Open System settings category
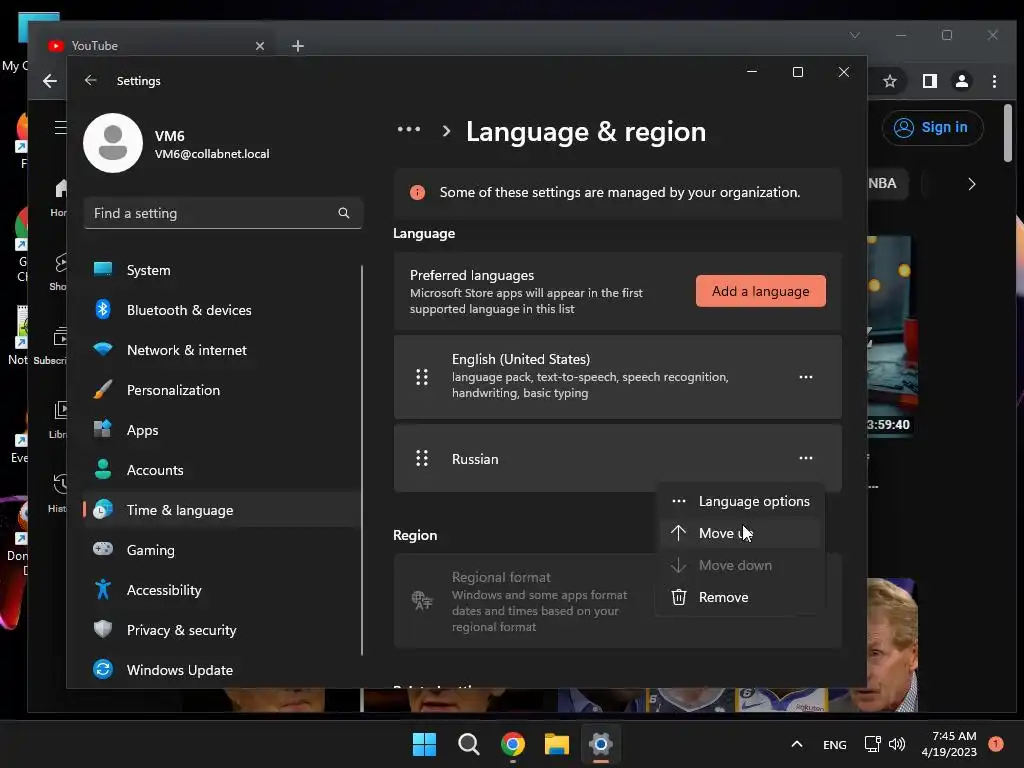 click(221, 270)
